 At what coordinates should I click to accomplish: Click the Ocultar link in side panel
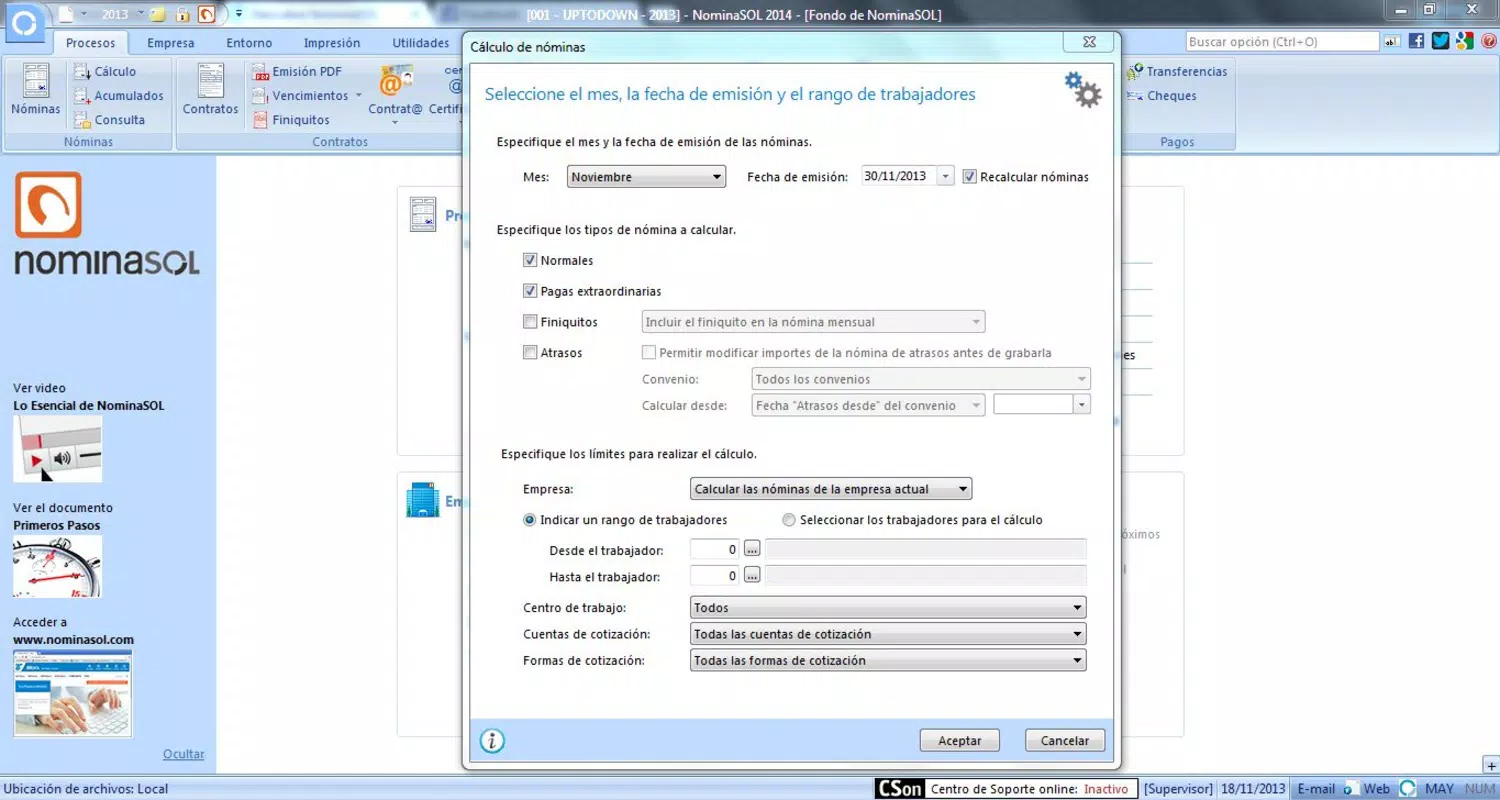click(x=184, y=754)
